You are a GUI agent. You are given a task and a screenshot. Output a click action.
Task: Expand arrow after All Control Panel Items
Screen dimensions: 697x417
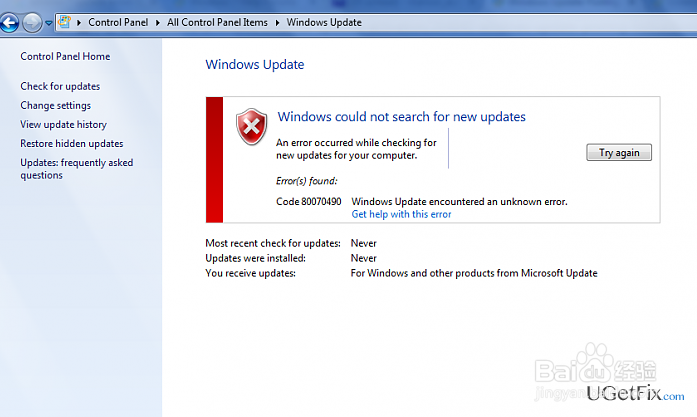point(277,23)
